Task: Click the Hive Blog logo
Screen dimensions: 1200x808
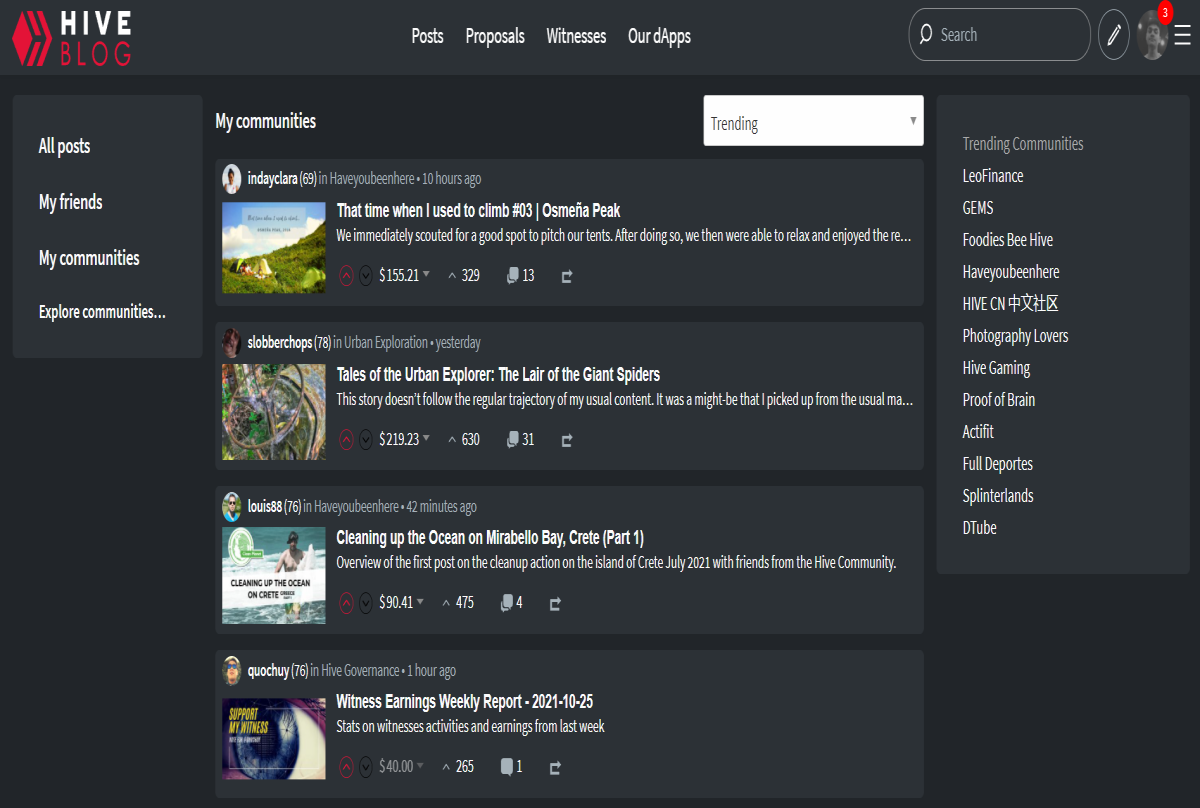Action: 71,36
